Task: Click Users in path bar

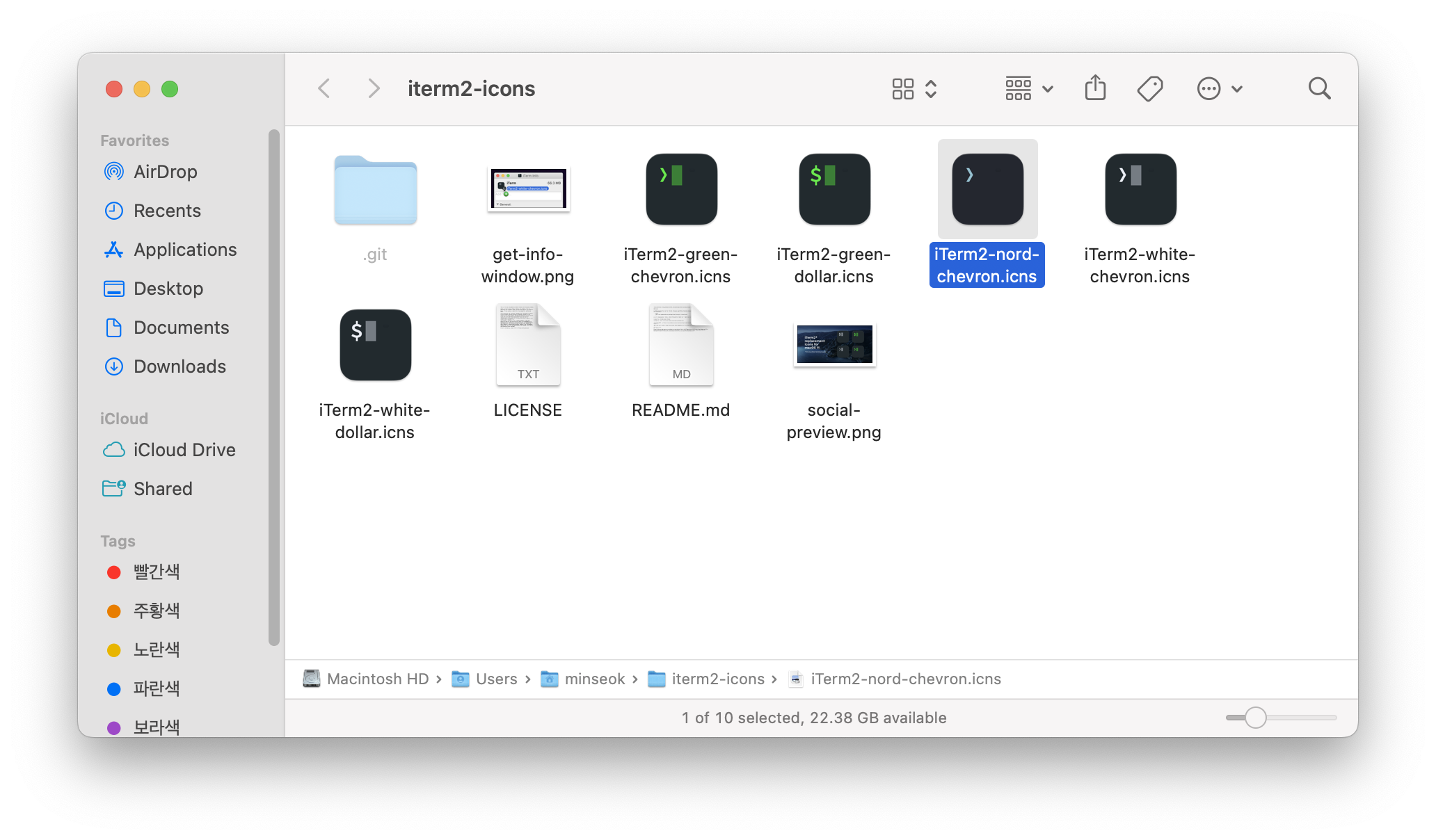Action: coord(485,679)
